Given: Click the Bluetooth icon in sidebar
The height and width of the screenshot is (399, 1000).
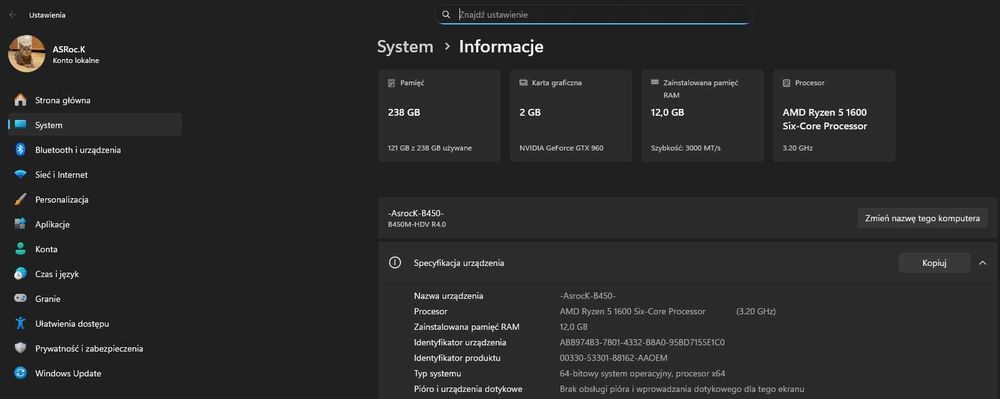Looking at the screenshot, I should tap(20, 150).
